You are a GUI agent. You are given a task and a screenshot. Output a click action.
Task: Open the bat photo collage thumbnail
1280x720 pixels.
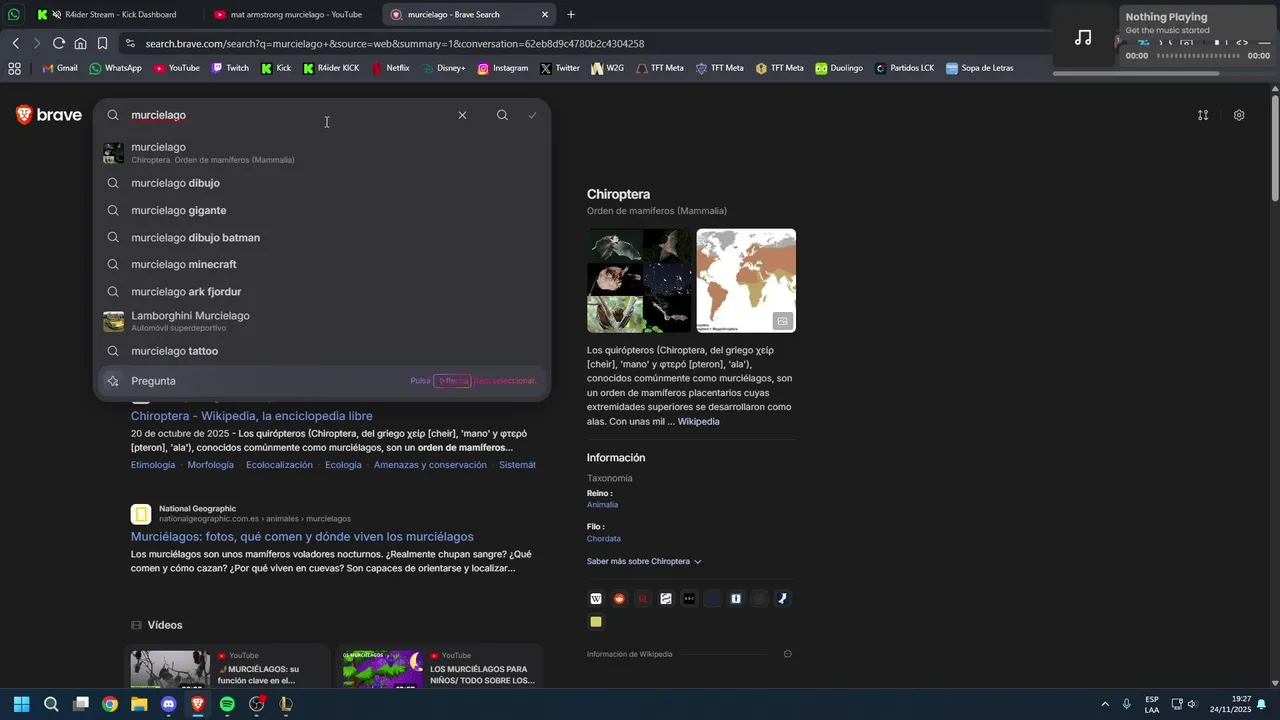click(x=639, y=281)
